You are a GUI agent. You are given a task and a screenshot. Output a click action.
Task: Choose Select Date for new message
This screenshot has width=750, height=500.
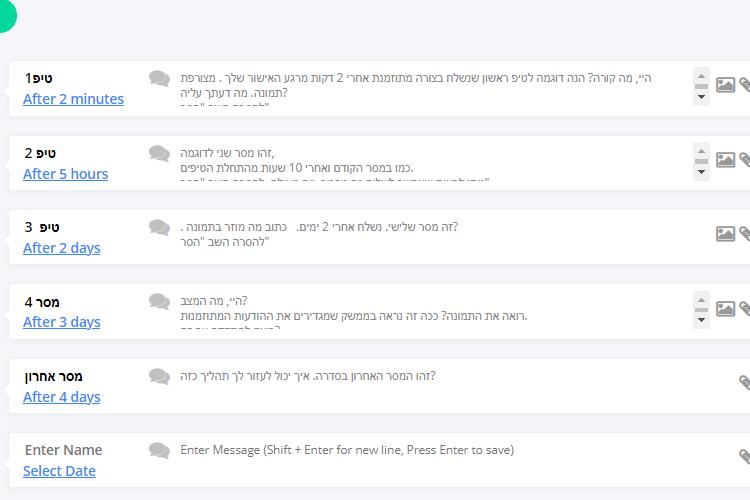coord(59,471)
